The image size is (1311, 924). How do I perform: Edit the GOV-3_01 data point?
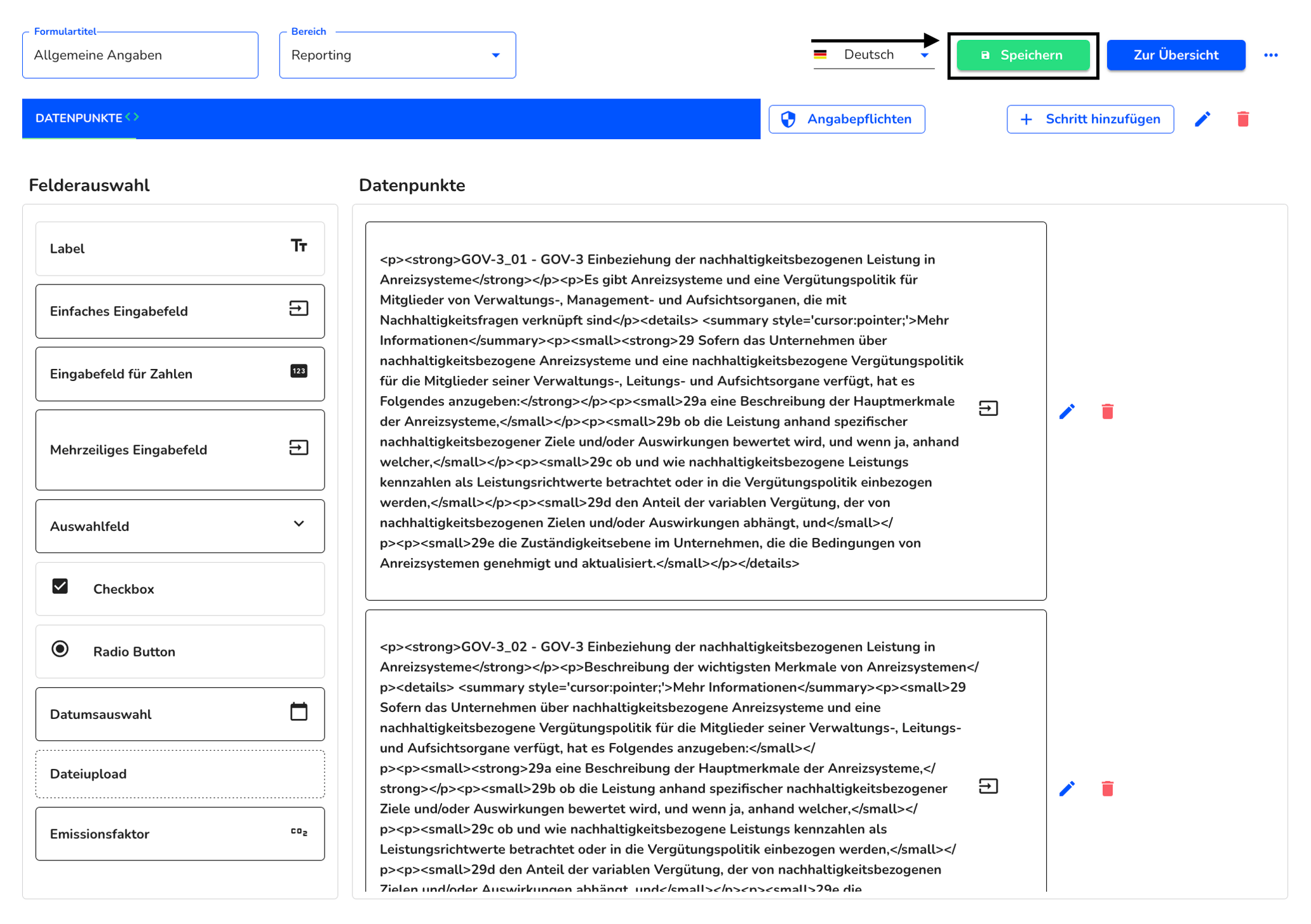1067,412
